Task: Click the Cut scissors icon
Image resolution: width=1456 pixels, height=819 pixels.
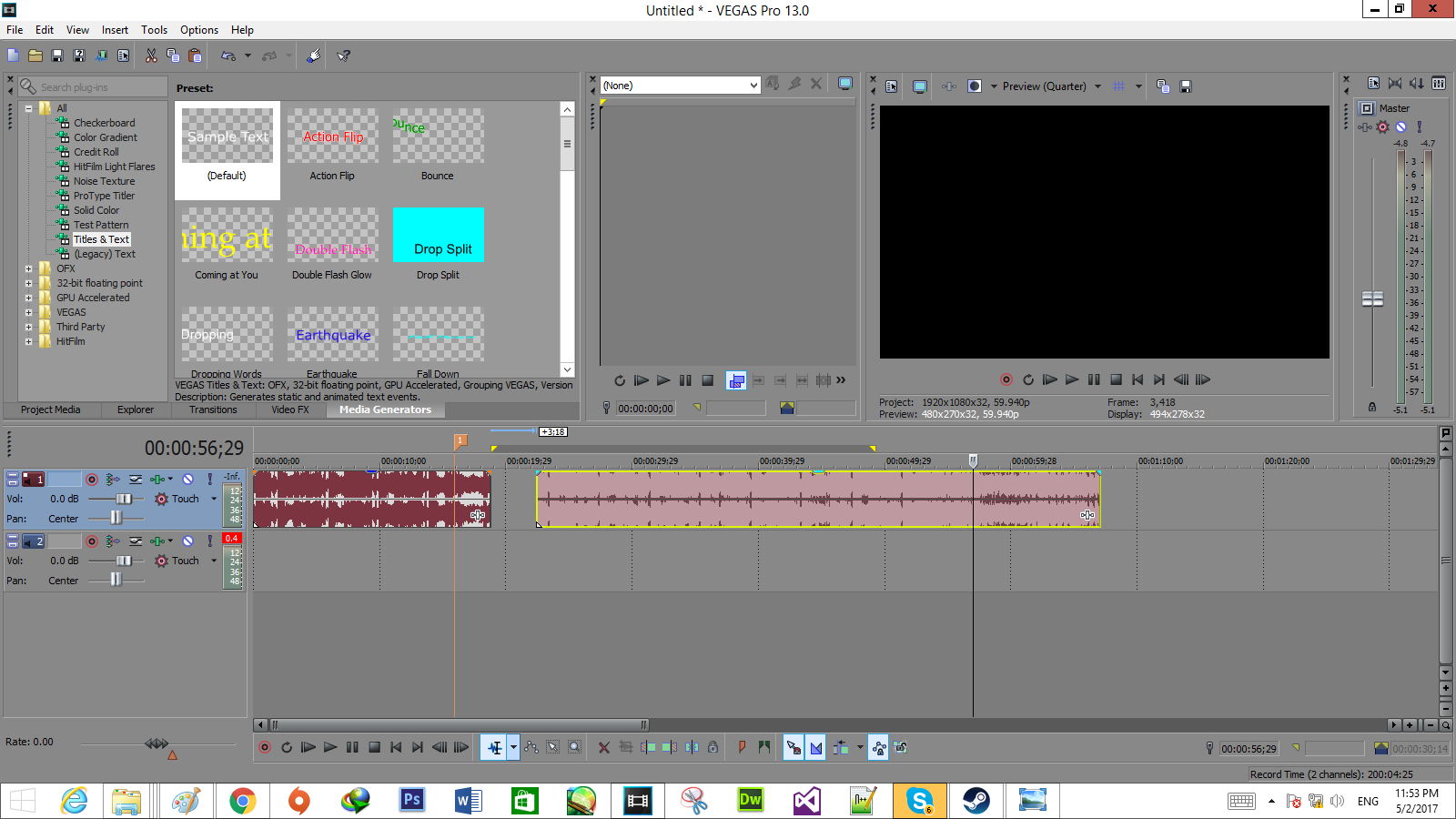Action: (151, 56)
